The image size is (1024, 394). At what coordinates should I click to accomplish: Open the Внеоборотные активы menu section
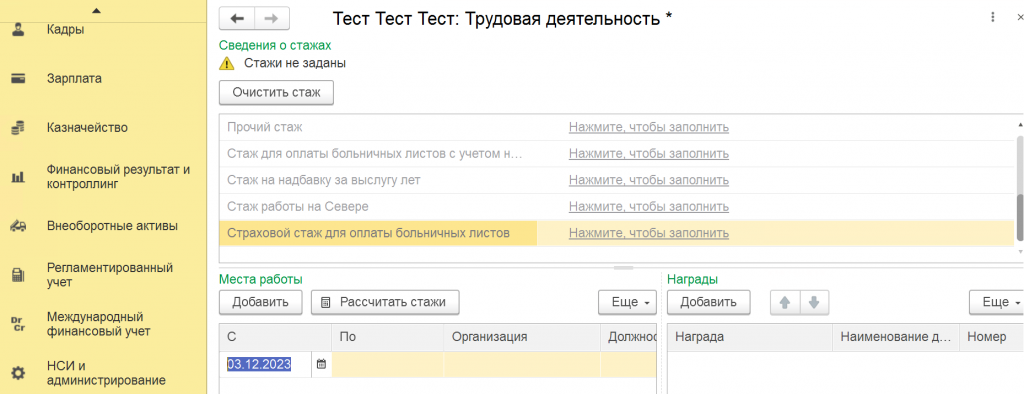(x=112, y=227)
